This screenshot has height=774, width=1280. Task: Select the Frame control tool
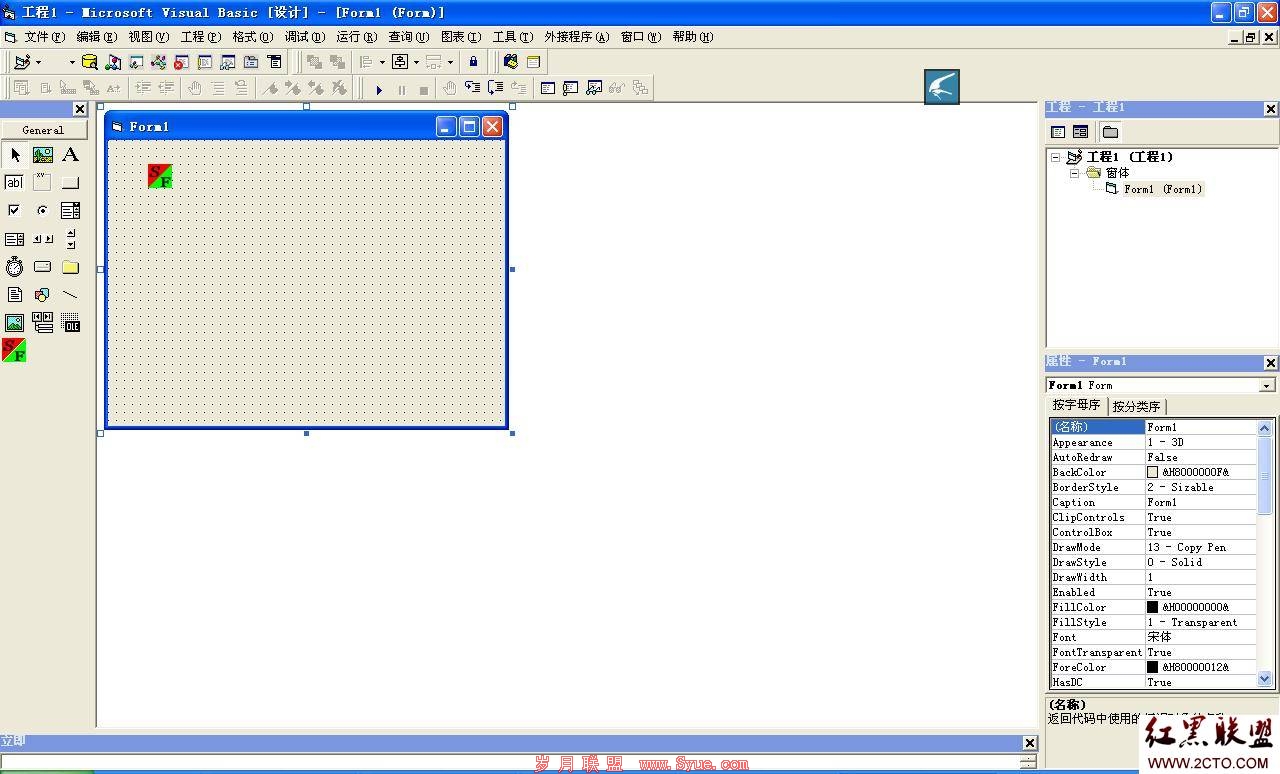click(x=42, y=183)
